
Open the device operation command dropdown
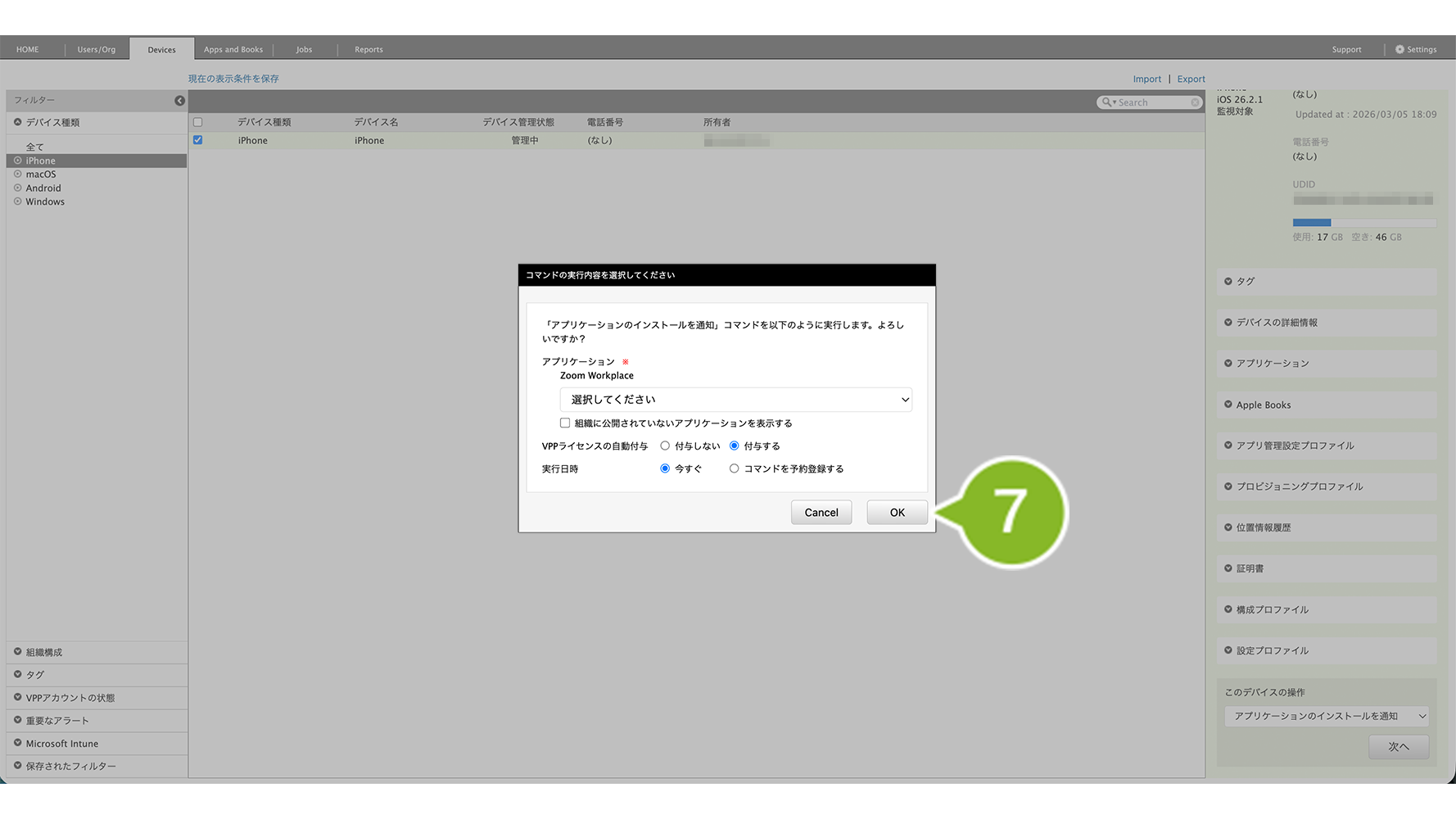(x=1326, y=716)
